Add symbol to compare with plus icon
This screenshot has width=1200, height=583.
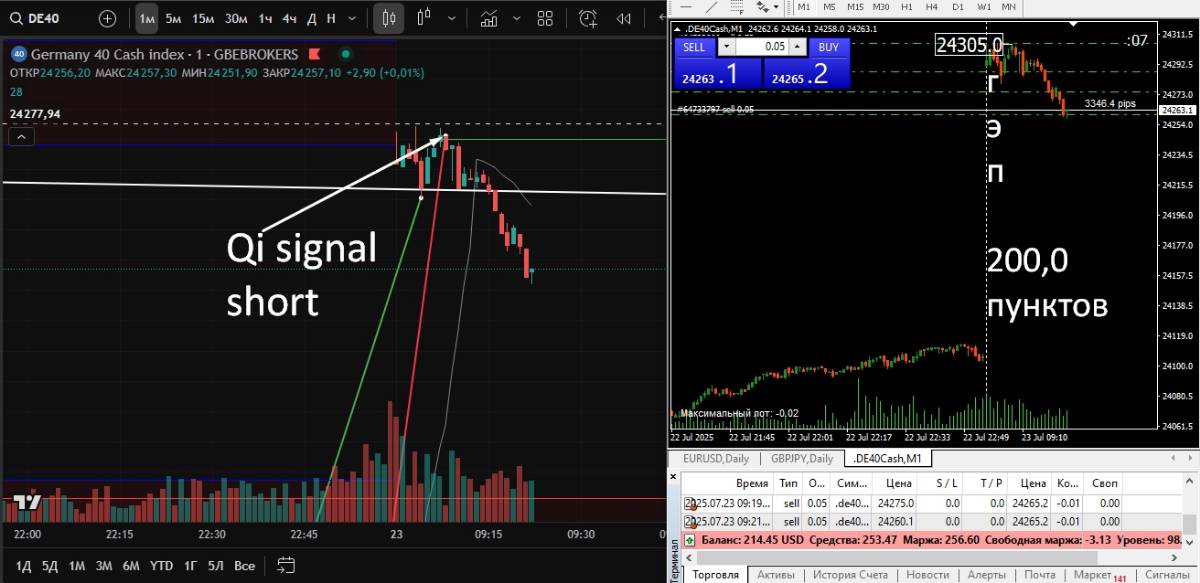point(108,18)
